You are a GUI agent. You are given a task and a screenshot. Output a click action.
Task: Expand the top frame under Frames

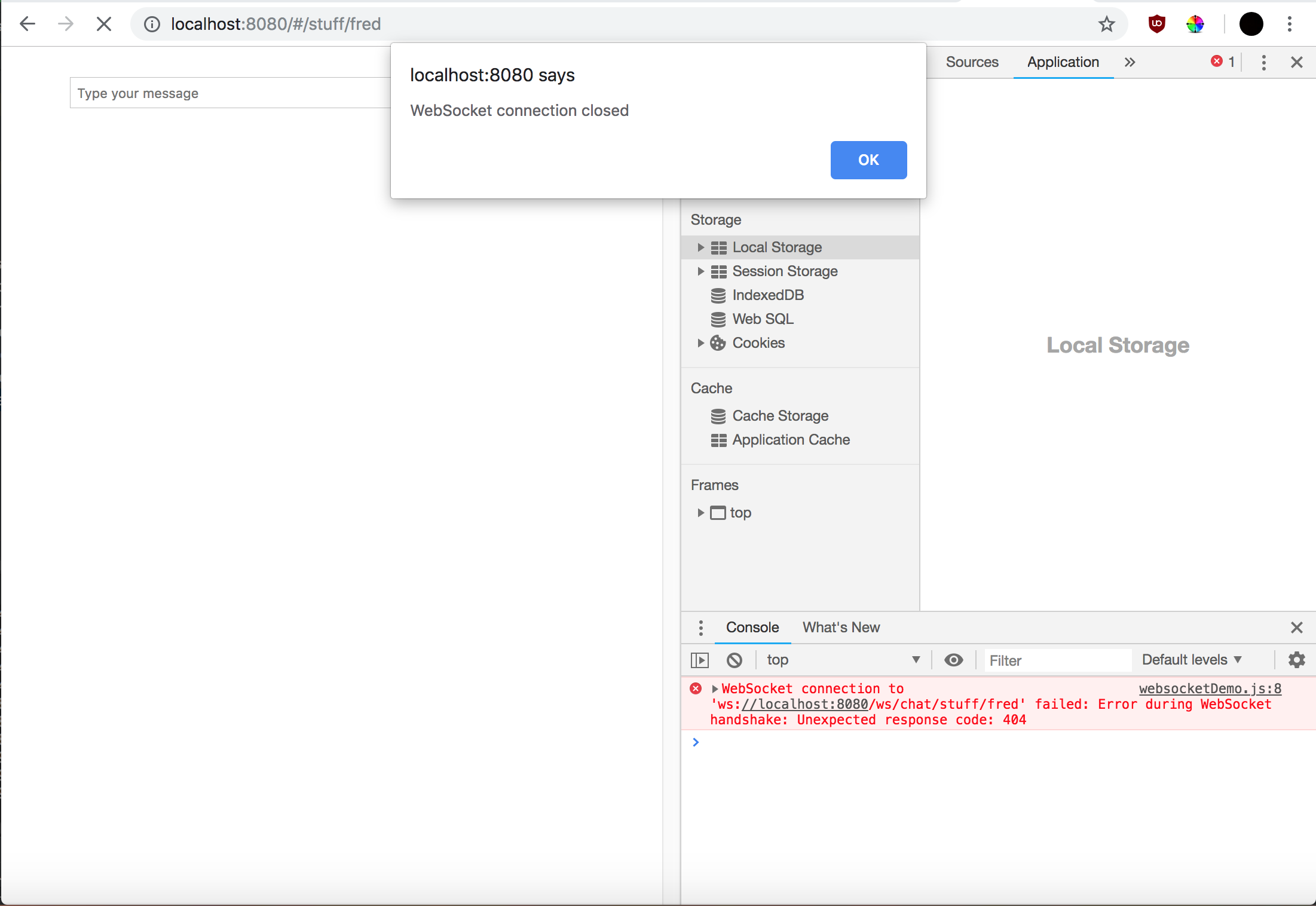pos(700,513)
